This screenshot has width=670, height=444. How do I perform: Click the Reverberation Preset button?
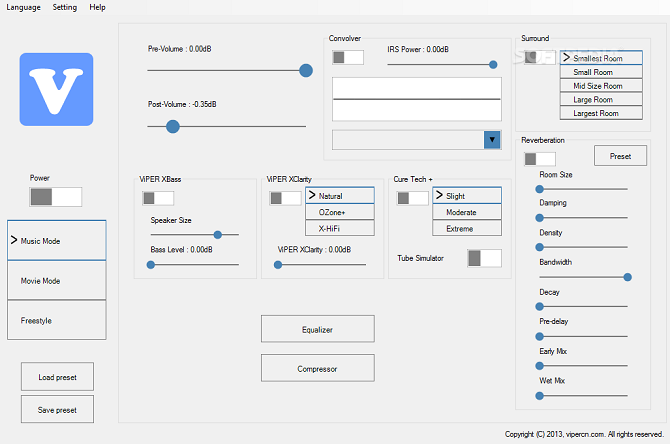pyautogui.click(x=620, y=156)
